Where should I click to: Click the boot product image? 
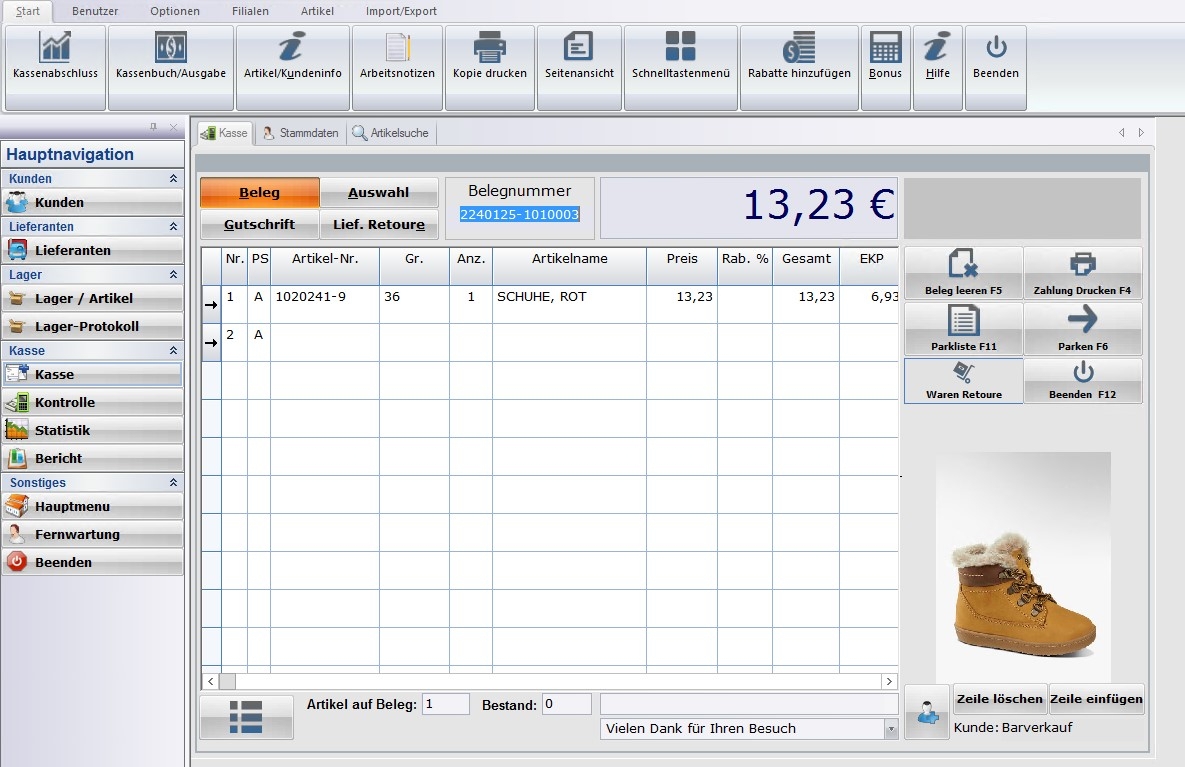pos(1023,567)
